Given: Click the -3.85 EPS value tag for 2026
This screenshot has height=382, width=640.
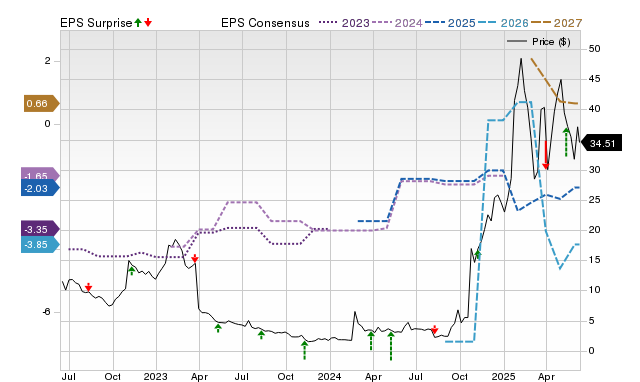Looking at the screenshot, I should pos(40,245).
